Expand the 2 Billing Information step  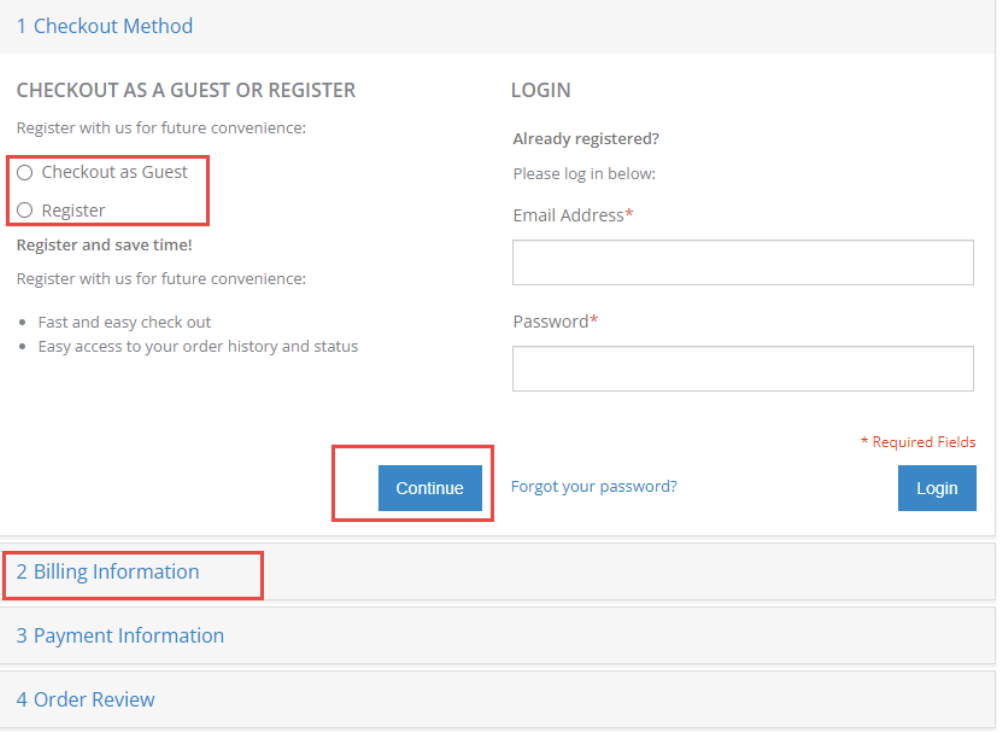coord(108,572)
